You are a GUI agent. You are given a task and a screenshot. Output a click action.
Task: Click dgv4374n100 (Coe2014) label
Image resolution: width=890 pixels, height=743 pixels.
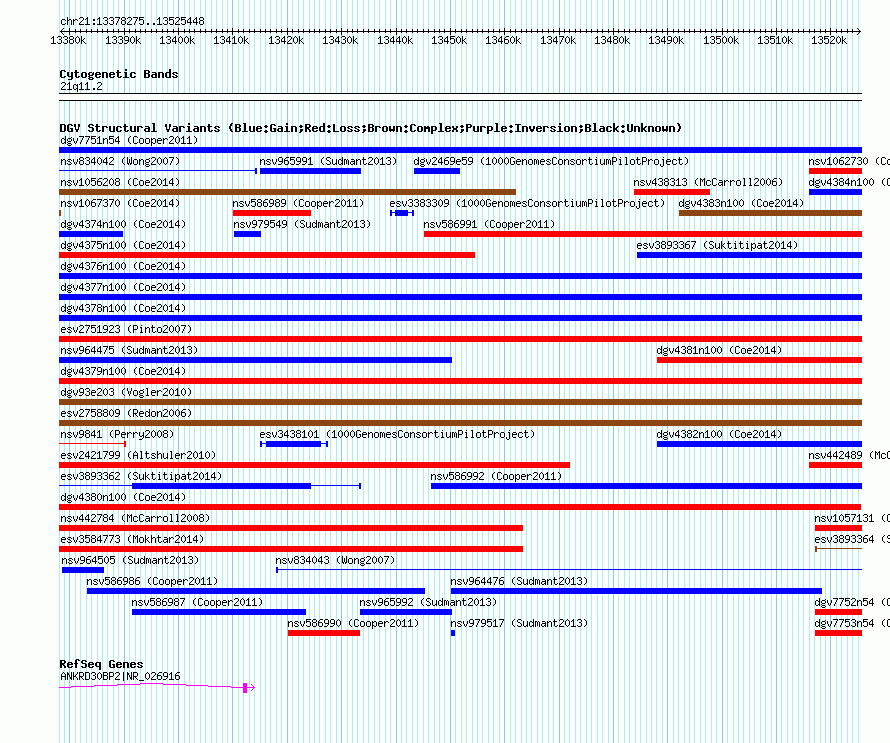pyautogui.click(x=123, y=224)
